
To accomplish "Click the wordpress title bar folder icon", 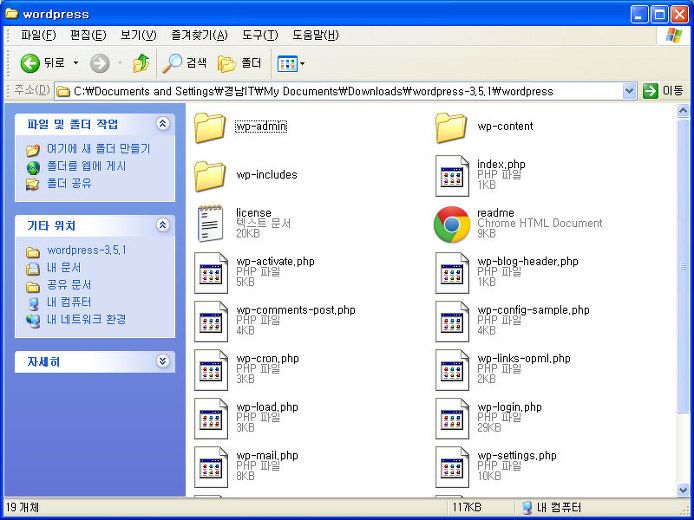I will (x=12, y=14).
